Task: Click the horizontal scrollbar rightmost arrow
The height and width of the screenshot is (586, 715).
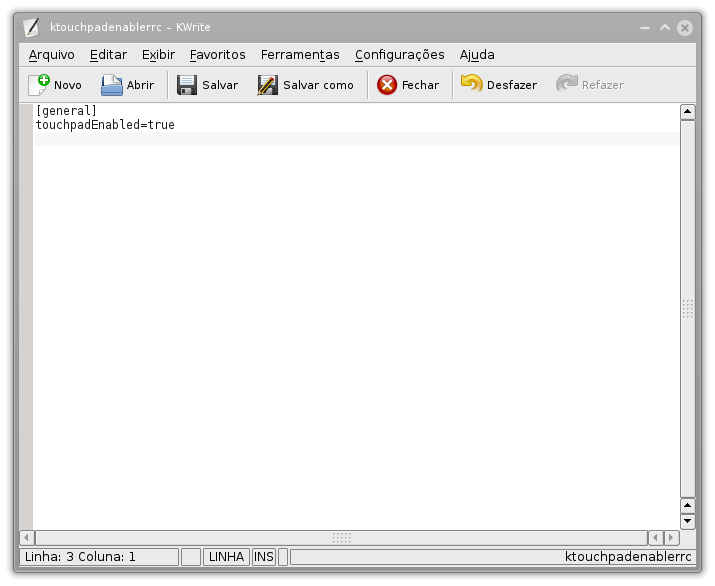Action: pos(671,538)
